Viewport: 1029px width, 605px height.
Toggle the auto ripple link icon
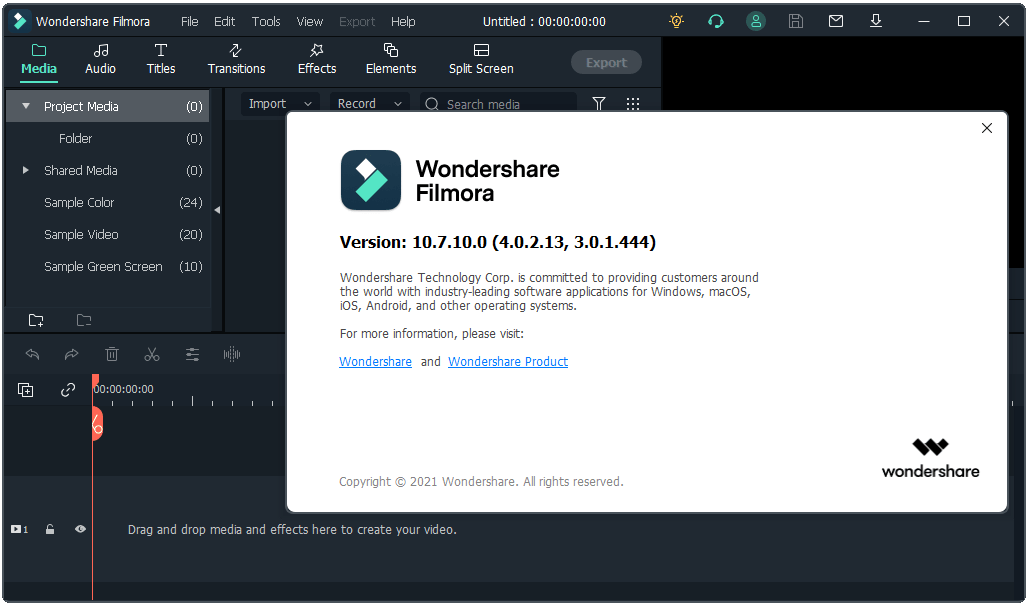pos(68,390)
